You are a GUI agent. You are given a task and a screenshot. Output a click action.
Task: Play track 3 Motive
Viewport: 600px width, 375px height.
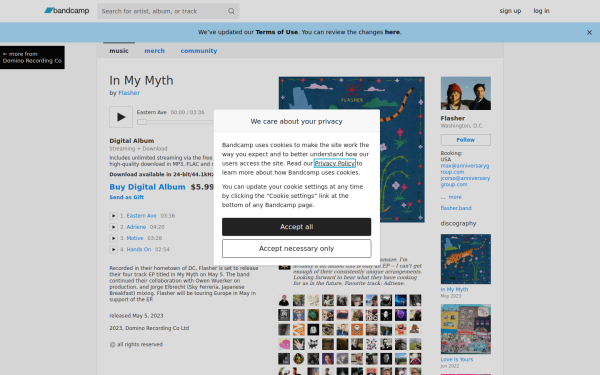tap(113, 238)
